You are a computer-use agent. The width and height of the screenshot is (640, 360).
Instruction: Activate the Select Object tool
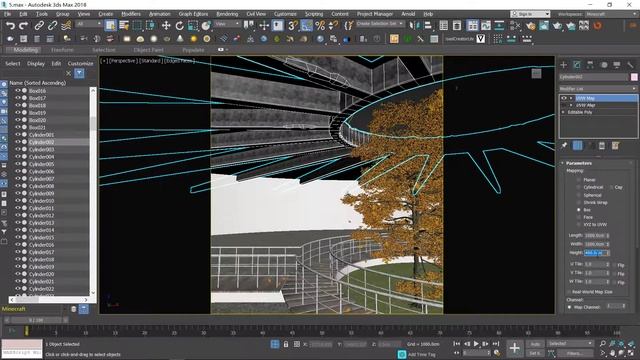tap(111, 26)
